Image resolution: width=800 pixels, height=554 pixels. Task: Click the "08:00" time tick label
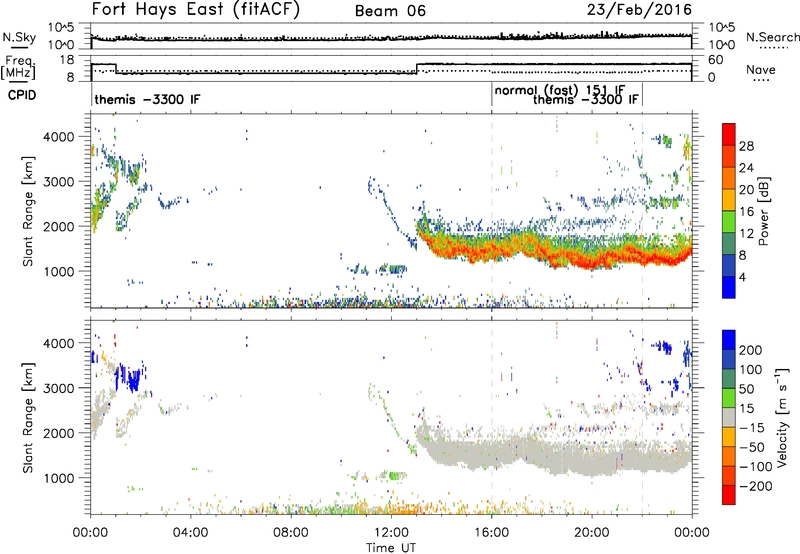tap(291, 533)
